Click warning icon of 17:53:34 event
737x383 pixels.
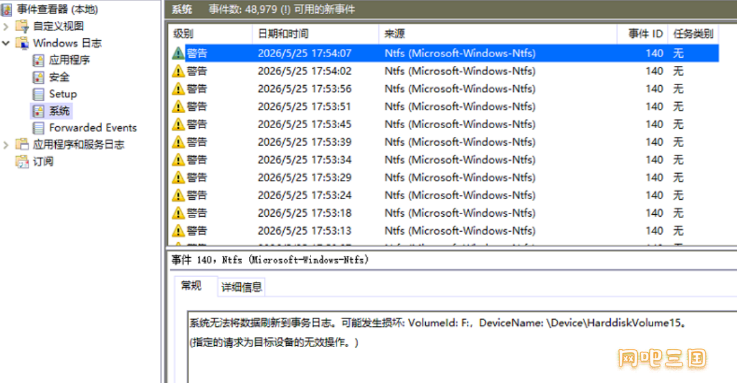[x=178, y=160]
